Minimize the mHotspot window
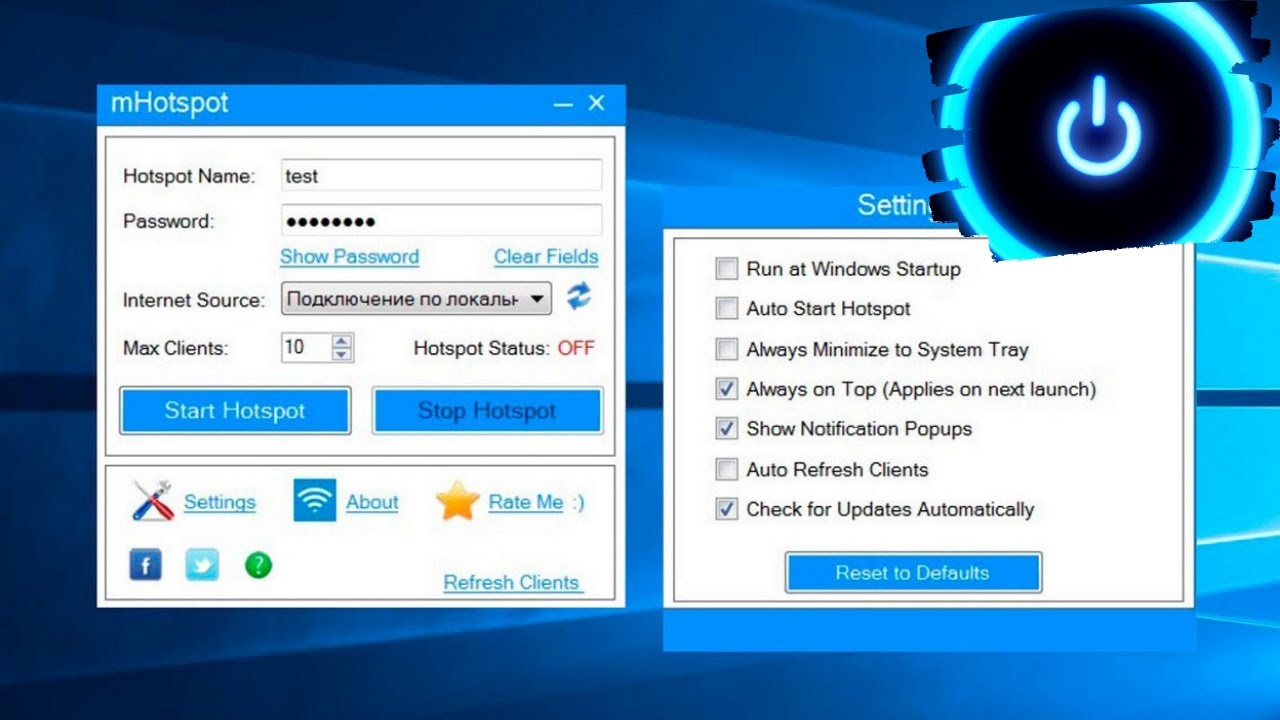 point(563,104)
